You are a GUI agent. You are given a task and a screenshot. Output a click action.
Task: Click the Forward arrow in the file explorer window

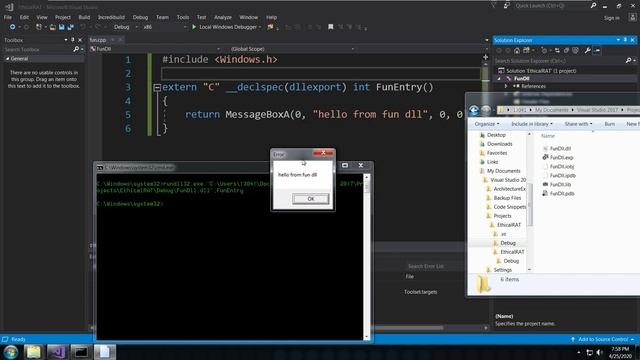tap(486, 110)
